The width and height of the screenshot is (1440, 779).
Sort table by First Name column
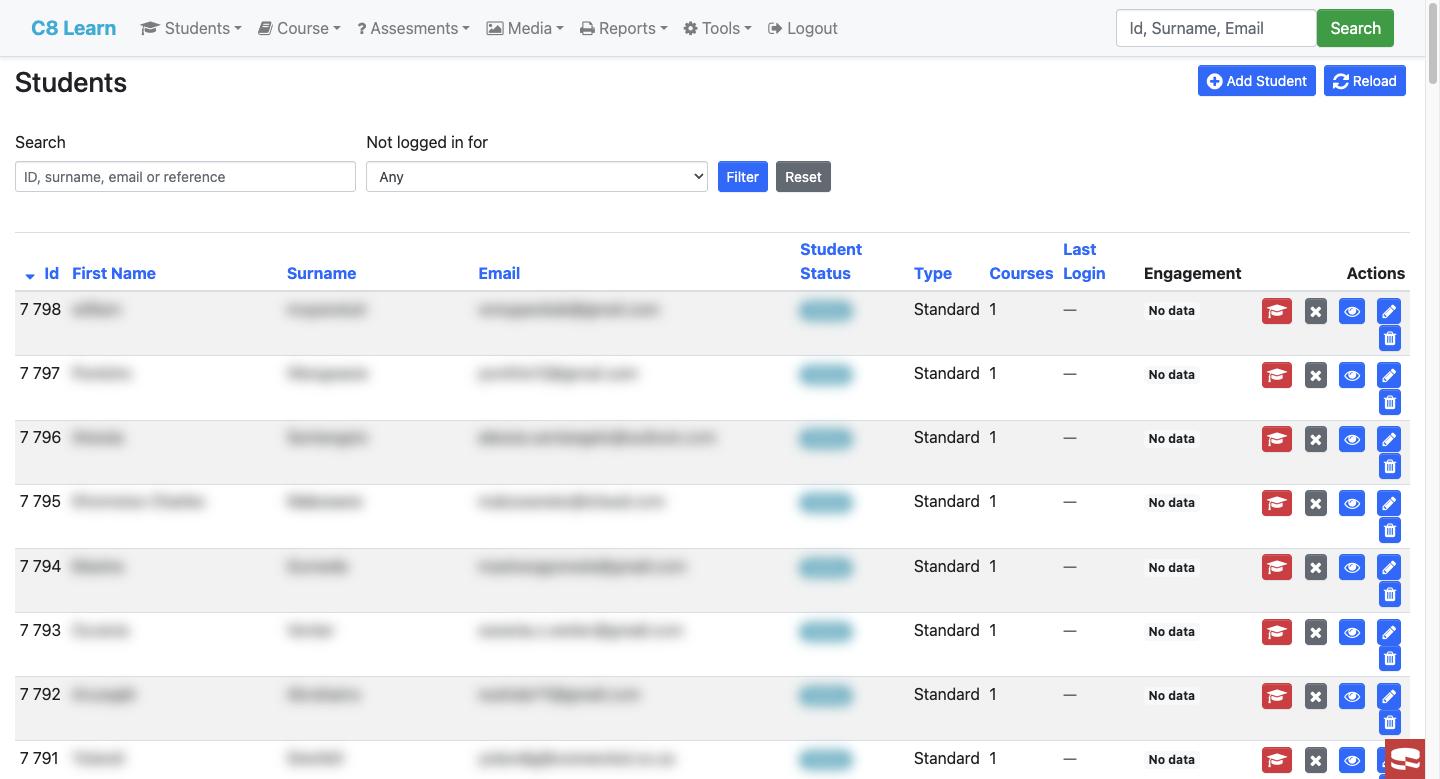[114, 273]
